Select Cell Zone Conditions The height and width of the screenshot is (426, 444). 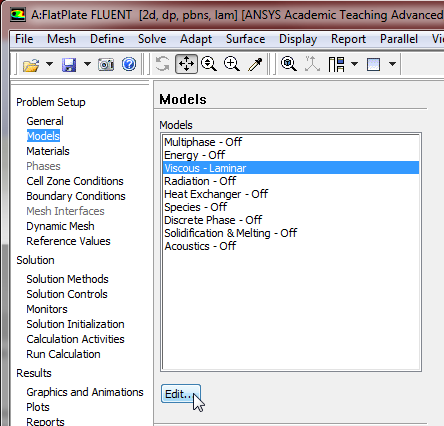[75, 181]
